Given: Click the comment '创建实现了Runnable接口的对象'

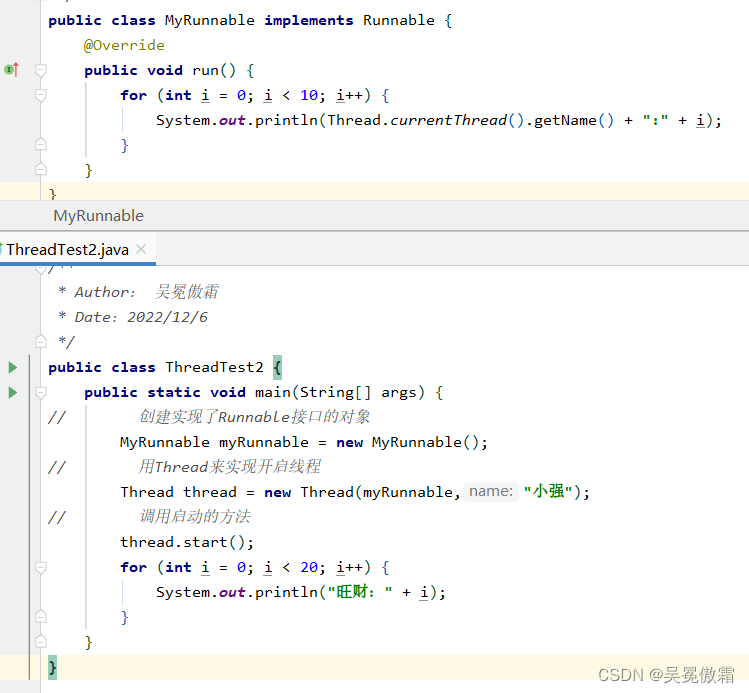Looking at the screenshot, I should tap(255, 417).
